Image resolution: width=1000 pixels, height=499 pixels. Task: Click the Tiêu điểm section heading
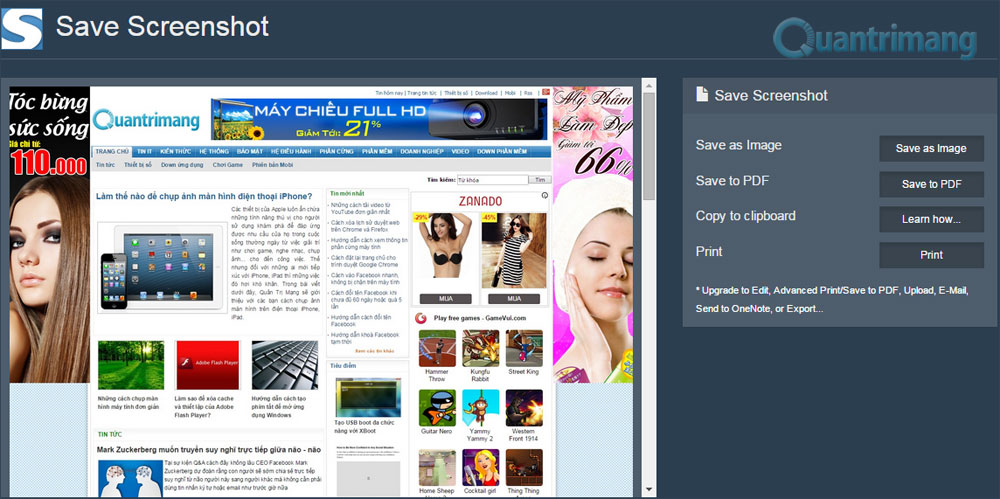(x=343, y=366)
